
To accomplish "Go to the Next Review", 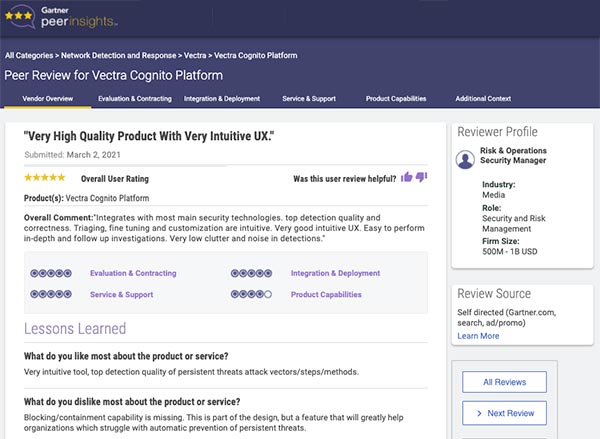I will click(x=504, y=413).
